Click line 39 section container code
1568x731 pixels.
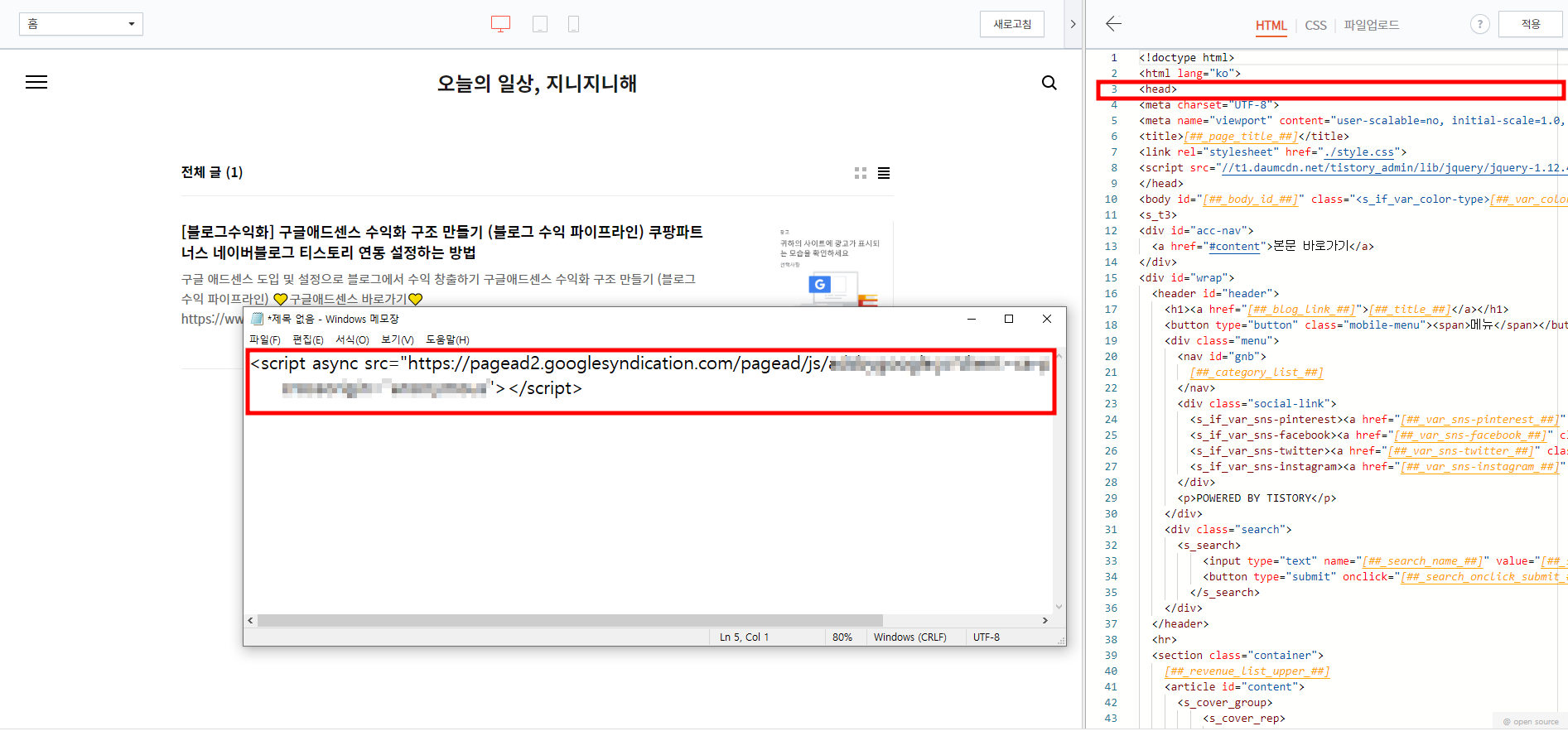(x=1238, y=656)
